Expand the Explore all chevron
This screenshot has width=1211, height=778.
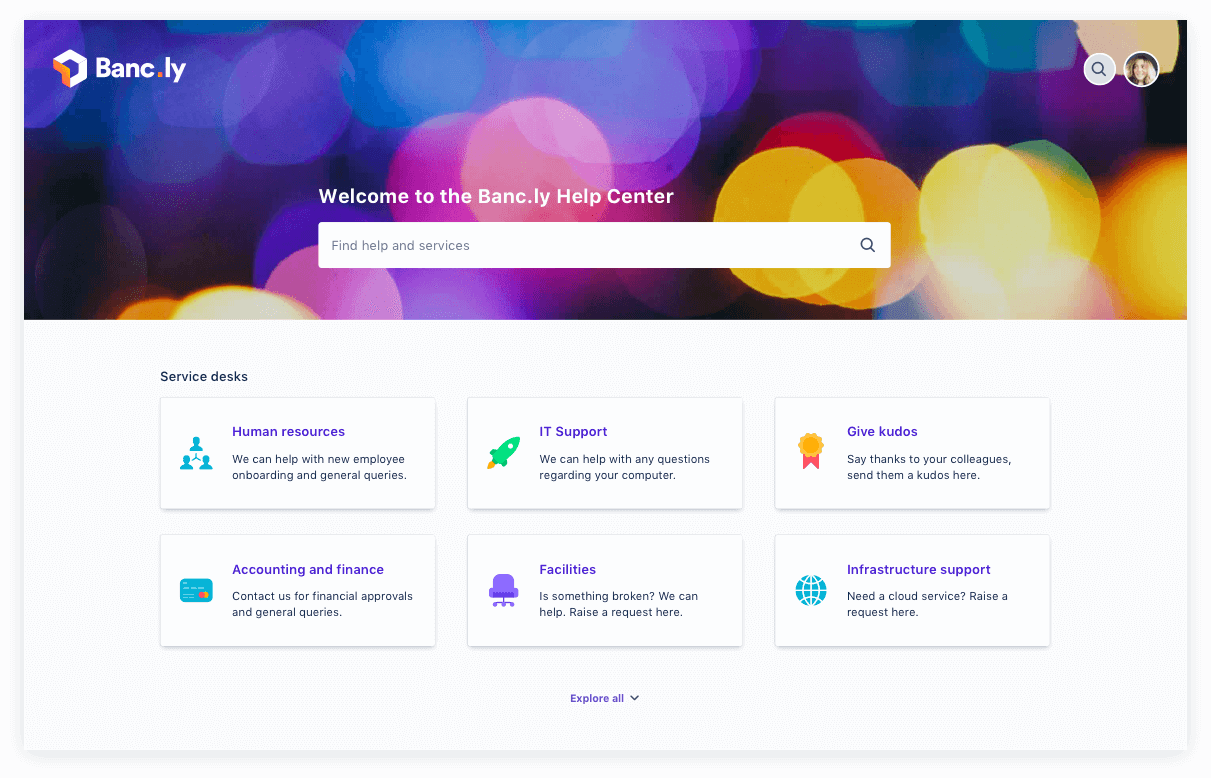click(x=633, y=698)
